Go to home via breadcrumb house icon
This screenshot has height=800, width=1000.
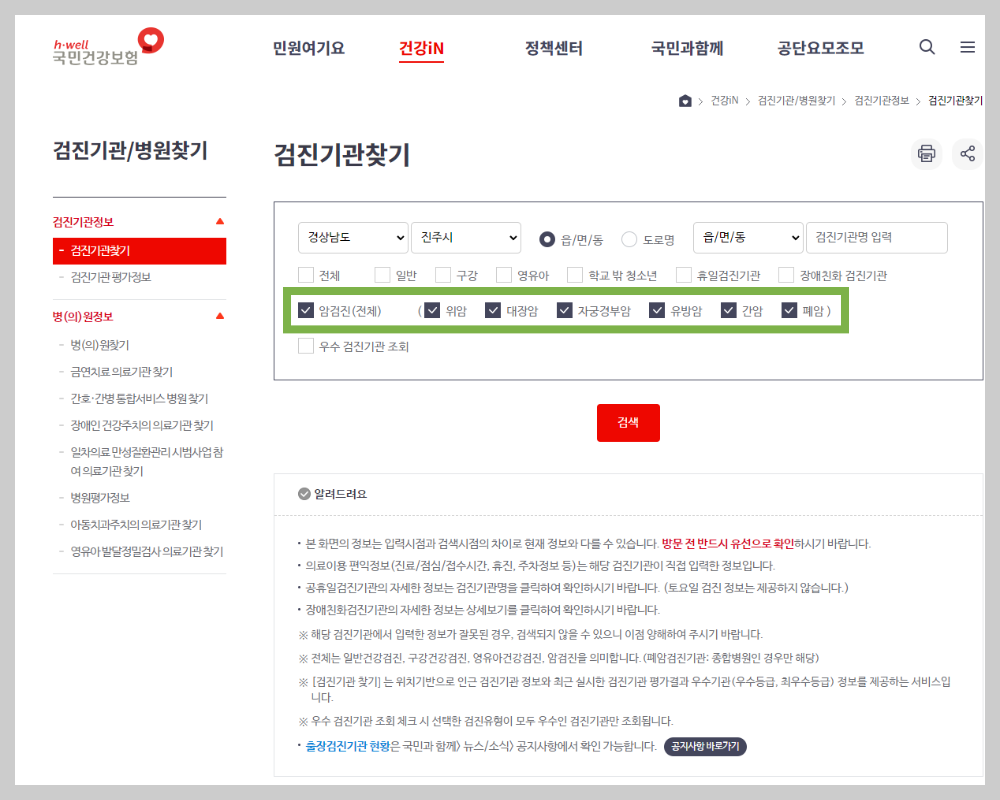[685, 101]
